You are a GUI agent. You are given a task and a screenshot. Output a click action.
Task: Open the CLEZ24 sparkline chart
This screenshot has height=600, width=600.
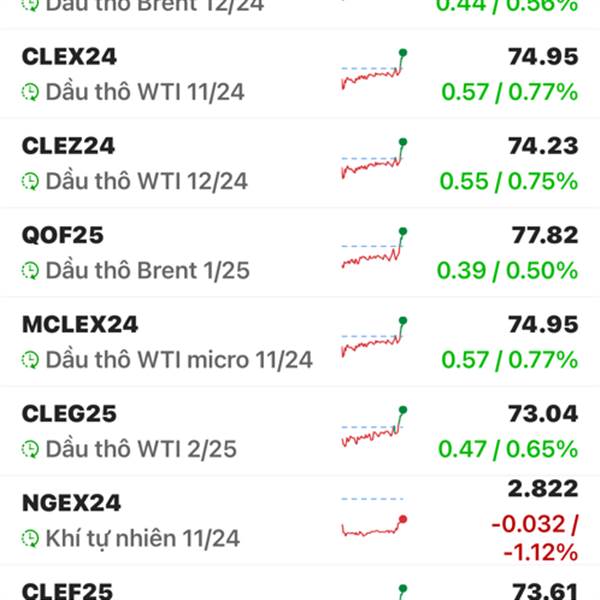click(x=374, y=158)
